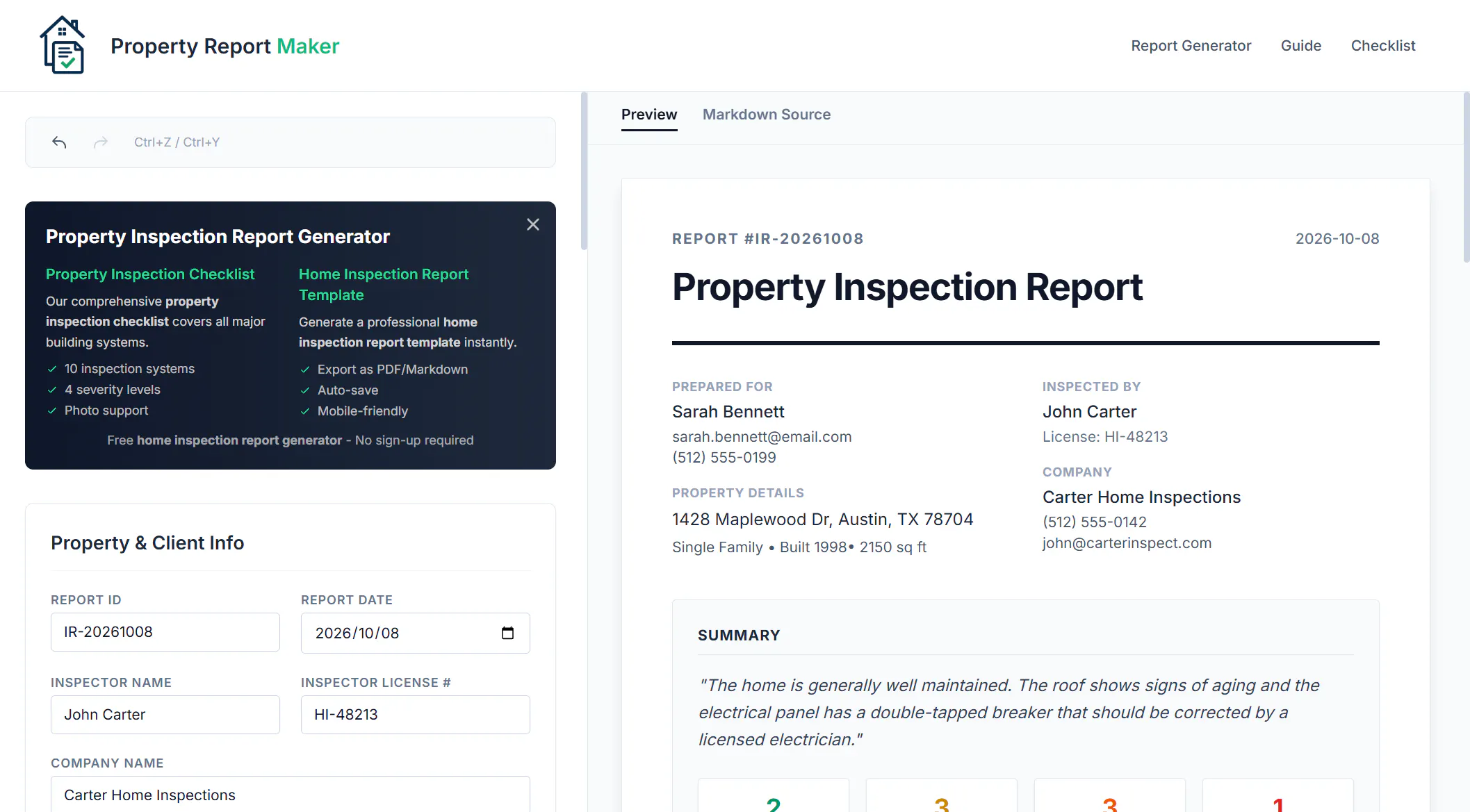Click the 'Ctrl+Z / Ctrl+Y' shortcut hint
This screenshot has height=812, width=1470.
(x=177, y=142)
